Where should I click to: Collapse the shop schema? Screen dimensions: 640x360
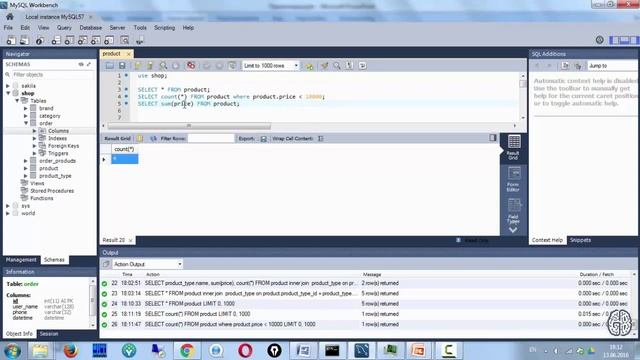click(x=8, y=93)
